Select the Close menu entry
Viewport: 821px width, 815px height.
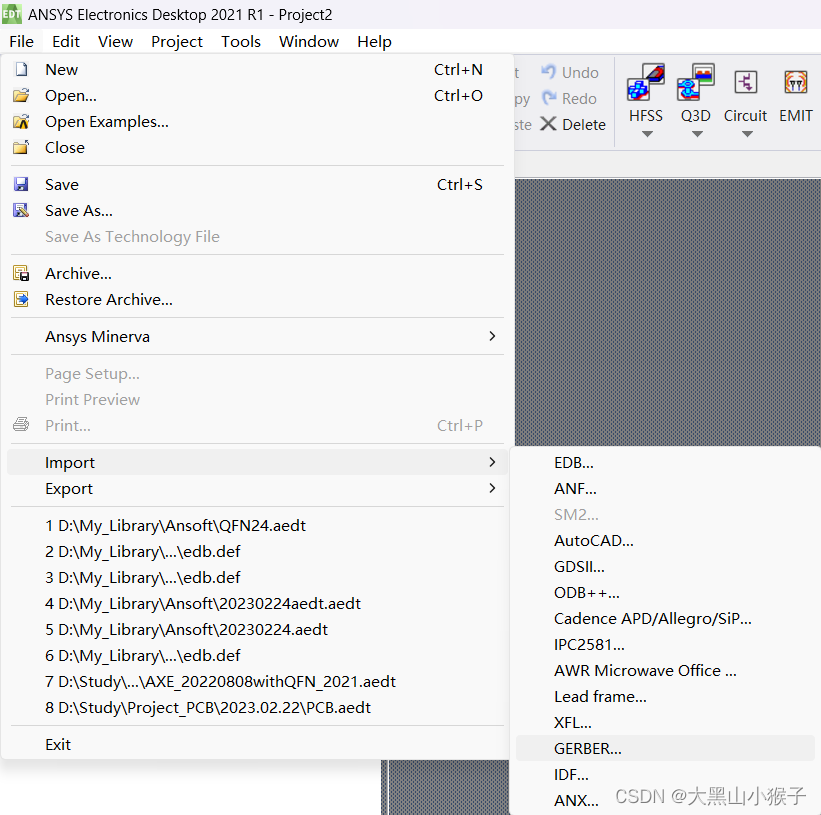257,147
